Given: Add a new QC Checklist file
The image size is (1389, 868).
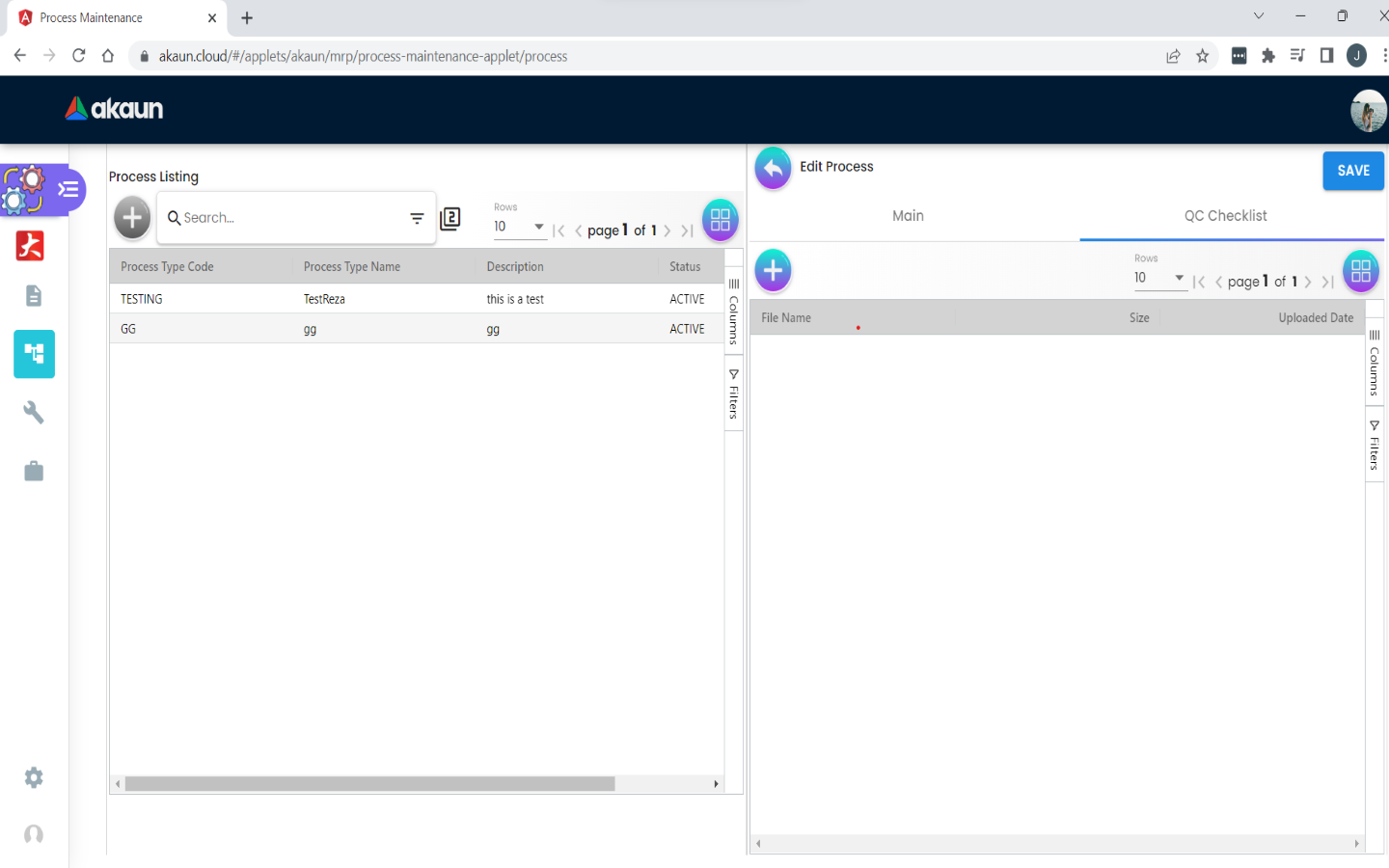Looking at the screenshot, I should [773, 271].
